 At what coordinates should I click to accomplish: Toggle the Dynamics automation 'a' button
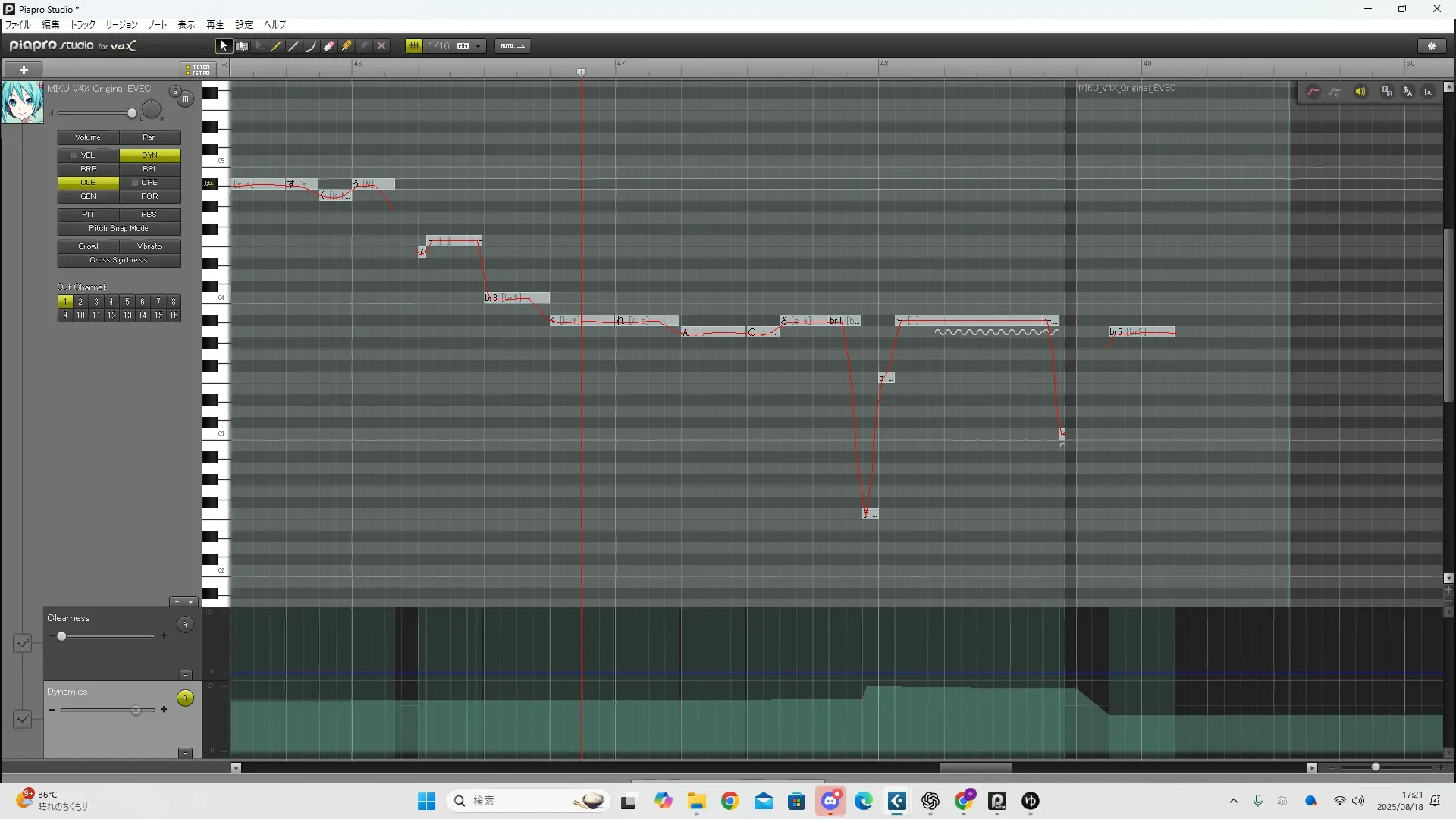tap(185, 698)
